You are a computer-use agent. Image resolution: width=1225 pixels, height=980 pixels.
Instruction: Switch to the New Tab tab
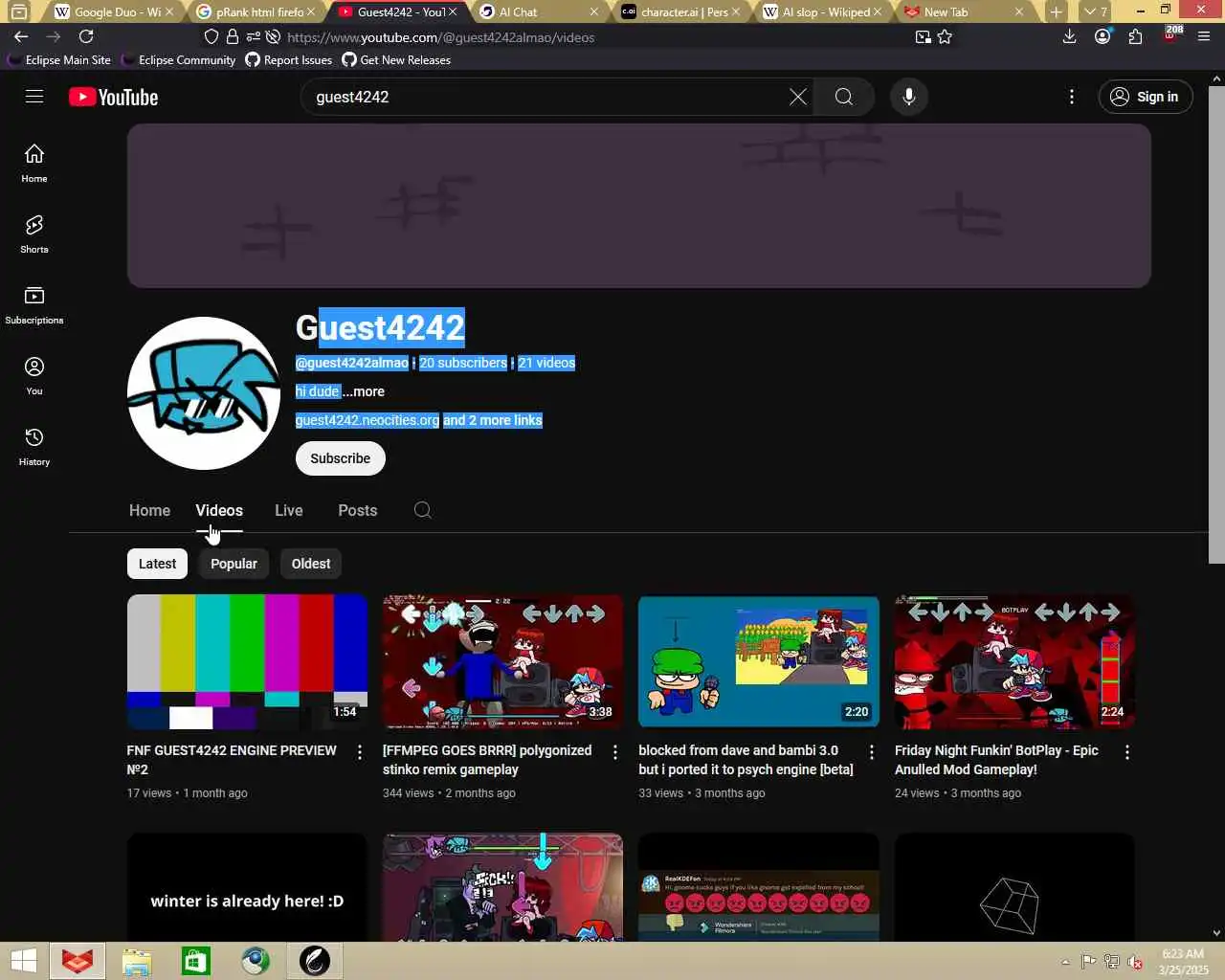click(964, 11)
